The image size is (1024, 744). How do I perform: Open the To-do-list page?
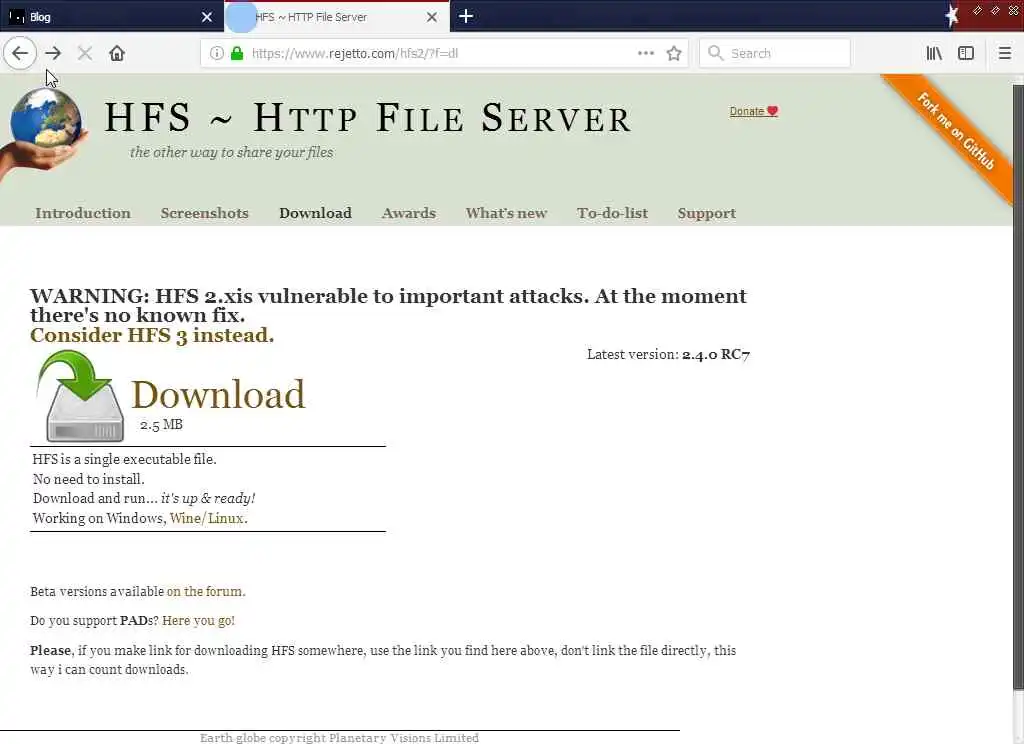612,213
